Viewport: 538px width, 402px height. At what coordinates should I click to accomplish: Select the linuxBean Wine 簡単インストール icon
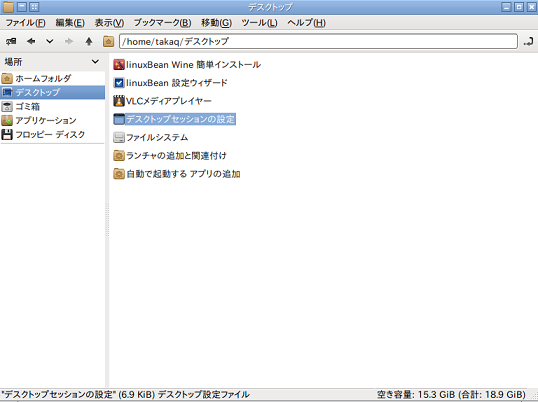(x=119, y=64)
